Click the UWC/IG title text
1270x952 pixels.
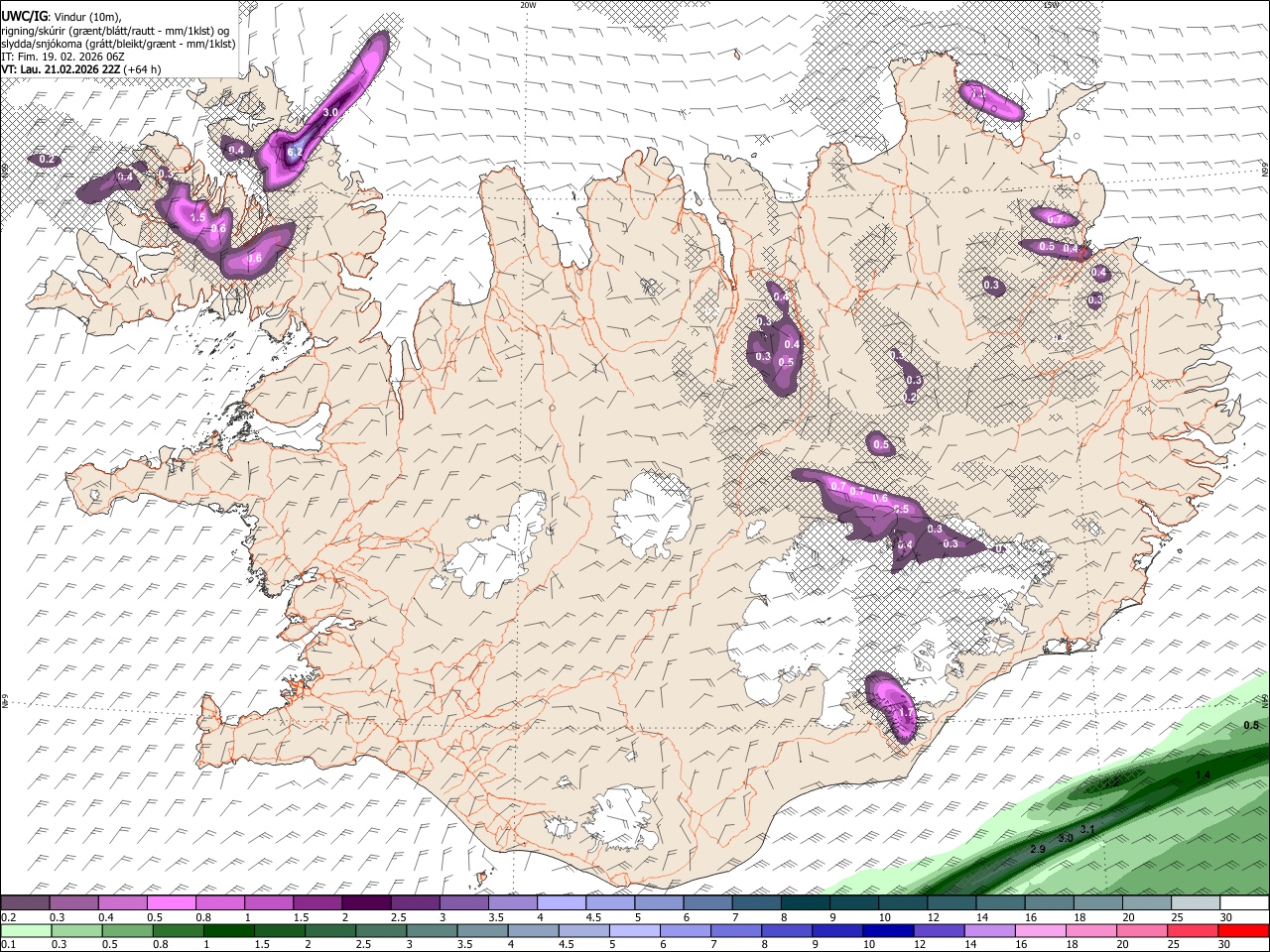(x=23, y=16)
